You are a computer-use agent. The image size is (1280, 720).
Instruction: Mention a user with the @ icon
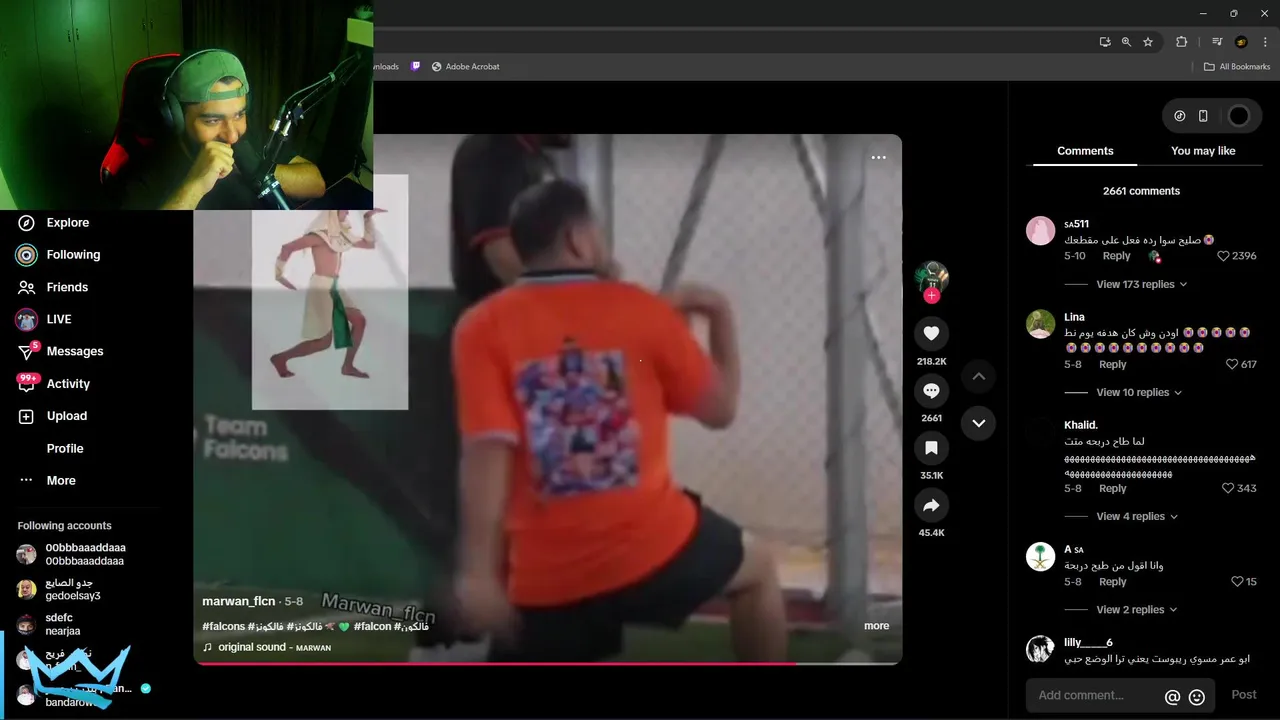point(1172,697)
